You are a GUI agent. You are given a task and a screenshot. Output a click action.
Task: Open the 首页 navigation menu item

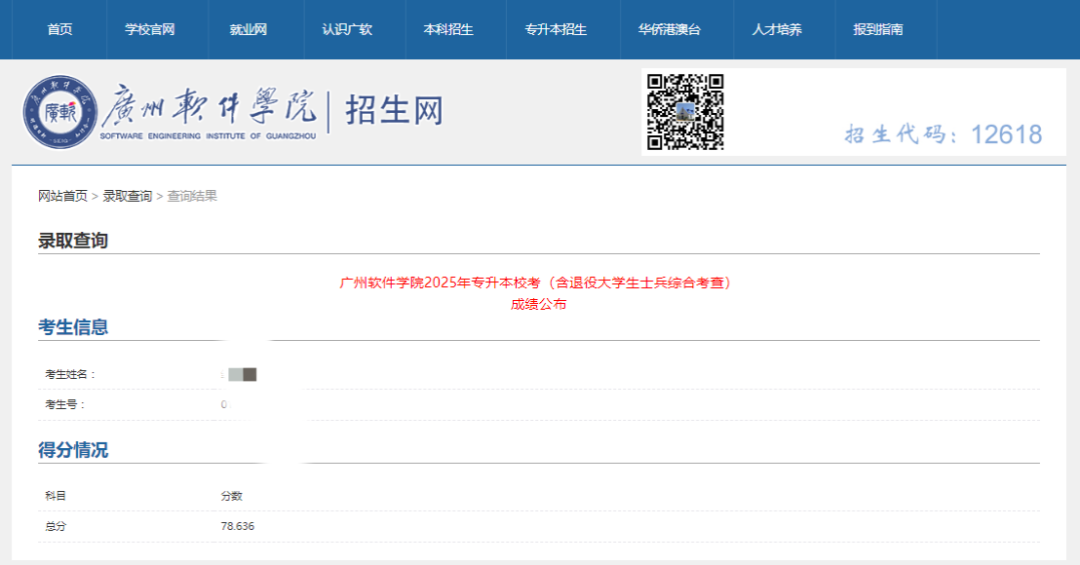60,29
